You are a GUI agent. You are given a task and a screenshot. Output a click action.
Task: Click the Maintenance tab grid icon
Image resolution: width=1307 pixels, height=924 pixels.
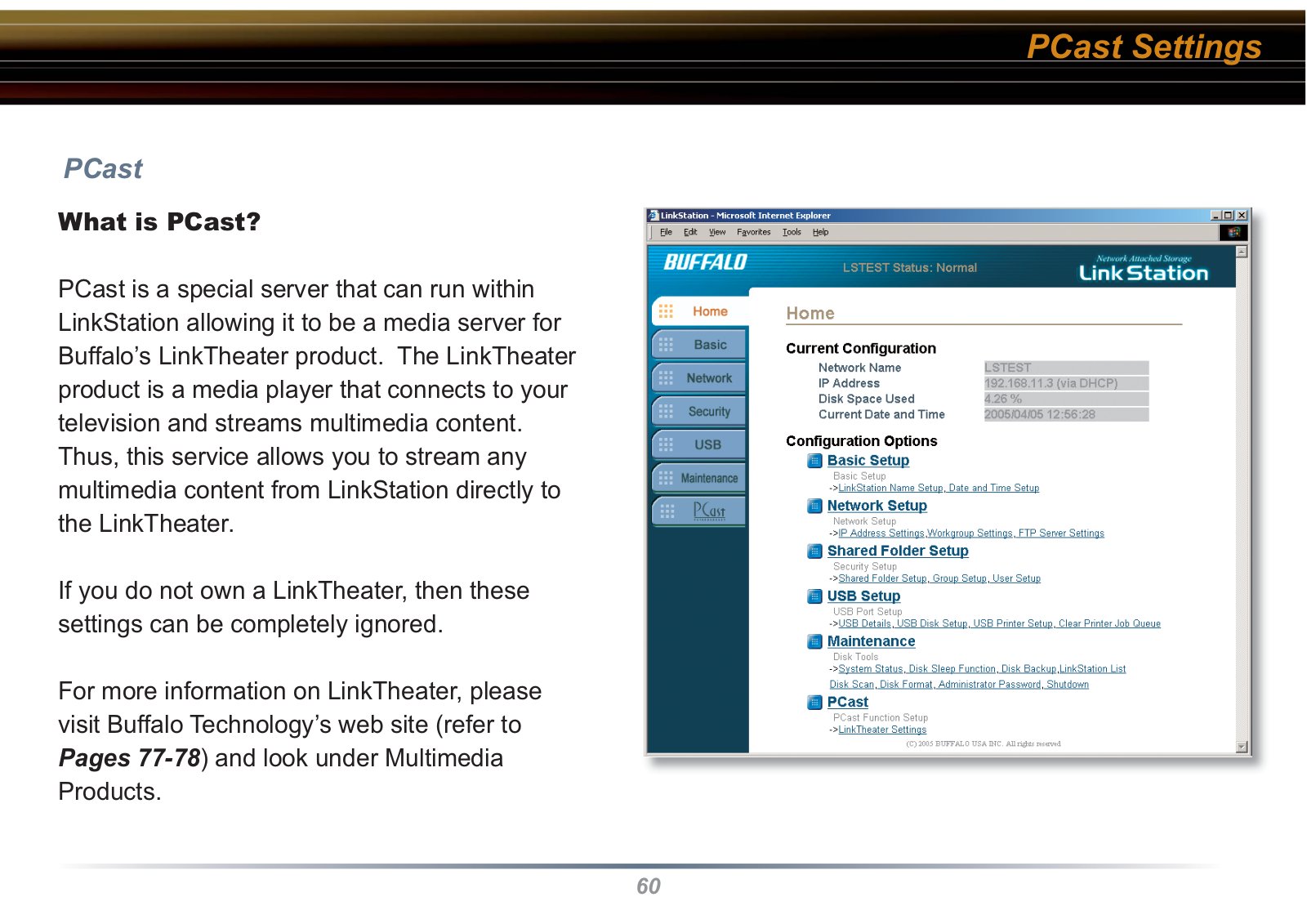(x=666, y=478)
